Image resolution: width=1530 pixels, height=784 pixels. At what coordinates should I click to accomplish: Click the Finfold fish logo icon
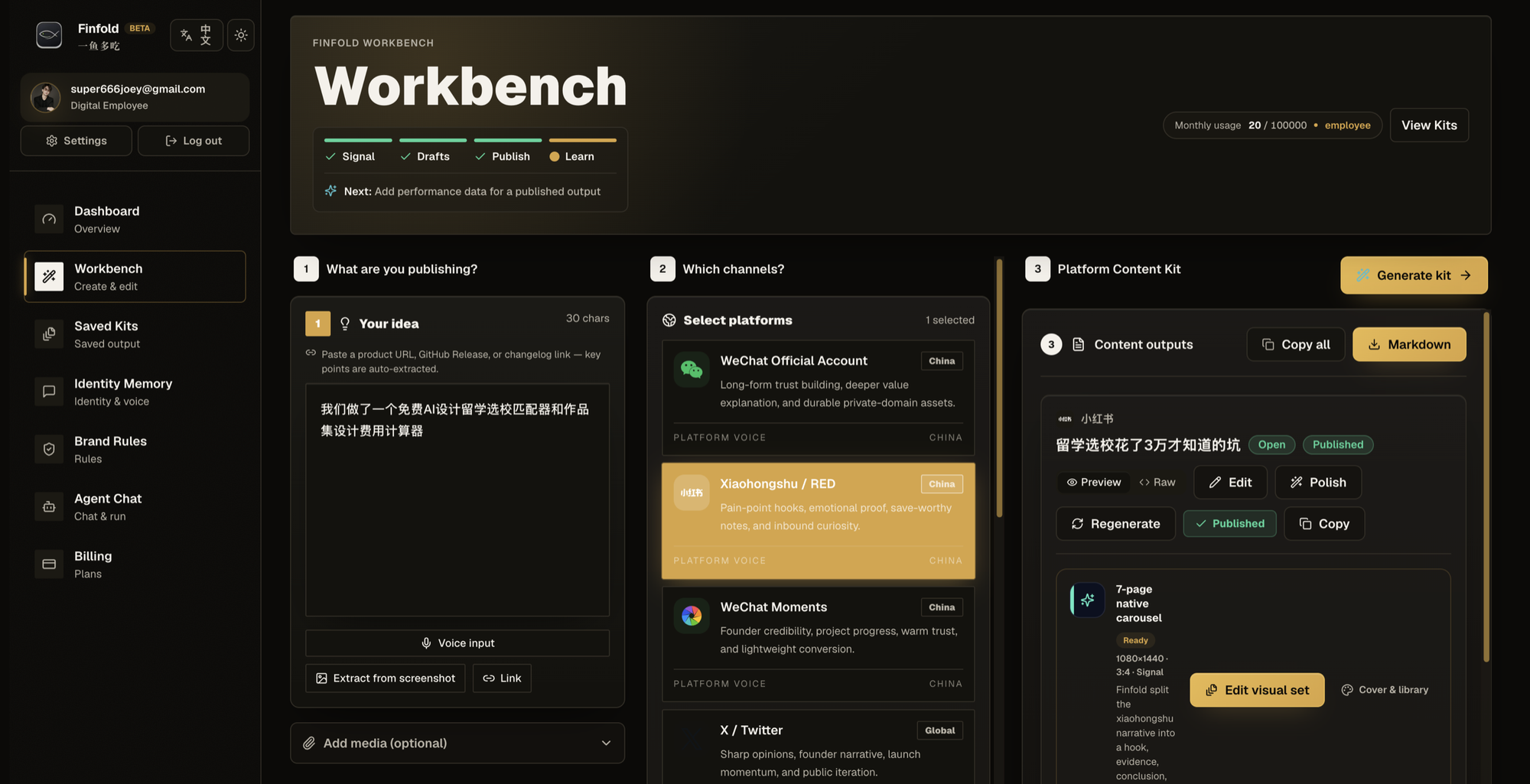(x=49, y=35)
